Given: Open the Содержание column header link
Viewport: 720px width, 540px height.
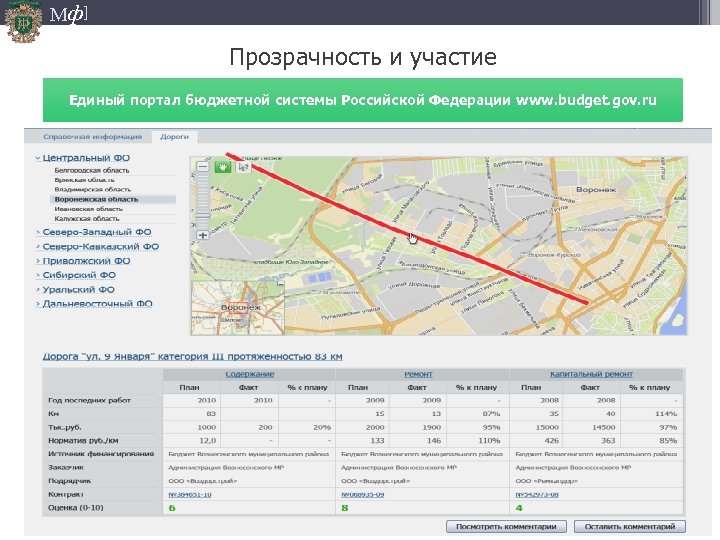Looking at the screenshot, I should (250, 374).
